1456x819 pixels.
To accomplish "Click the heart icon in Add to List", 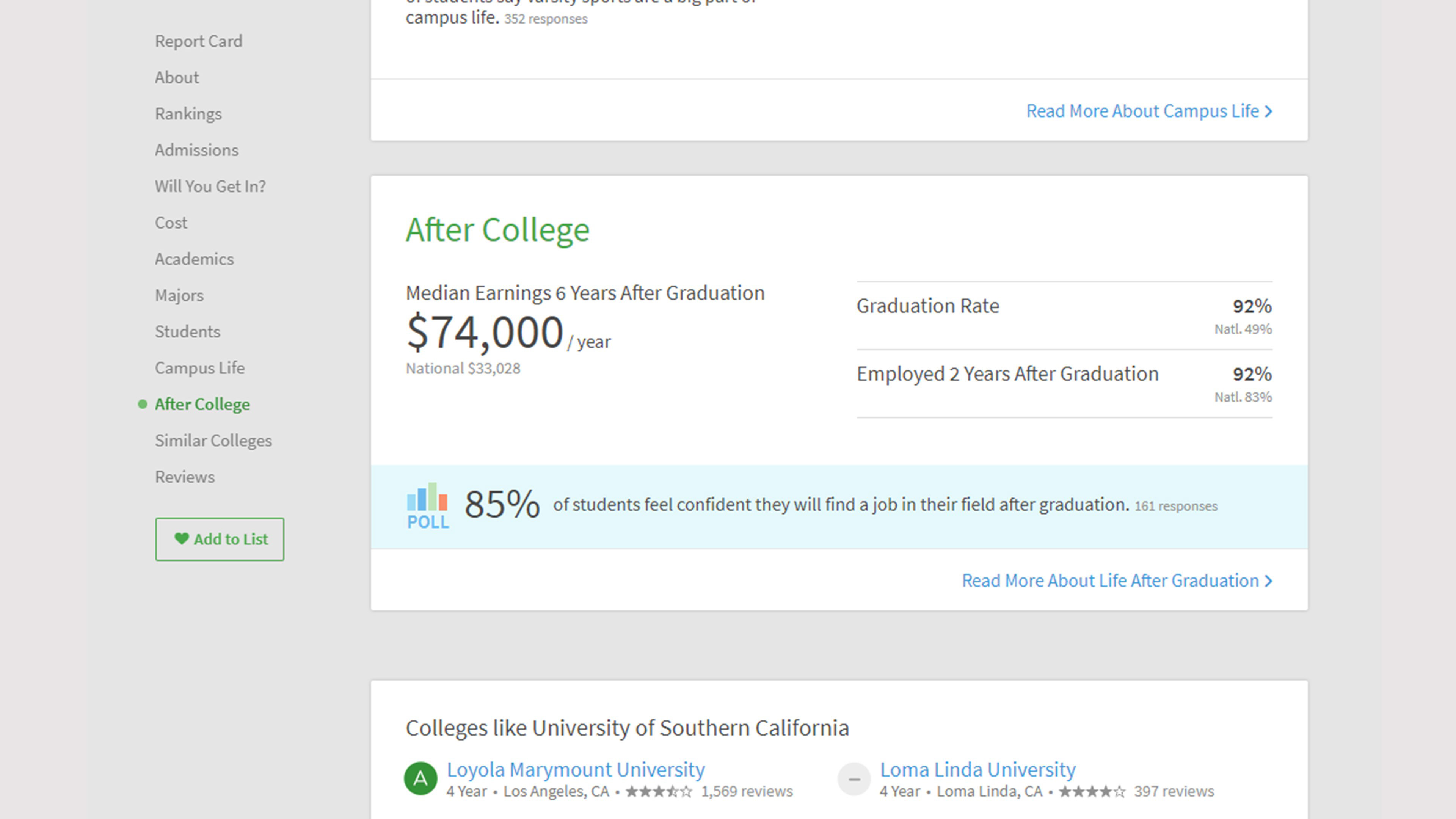I will [x=182, y=539].
